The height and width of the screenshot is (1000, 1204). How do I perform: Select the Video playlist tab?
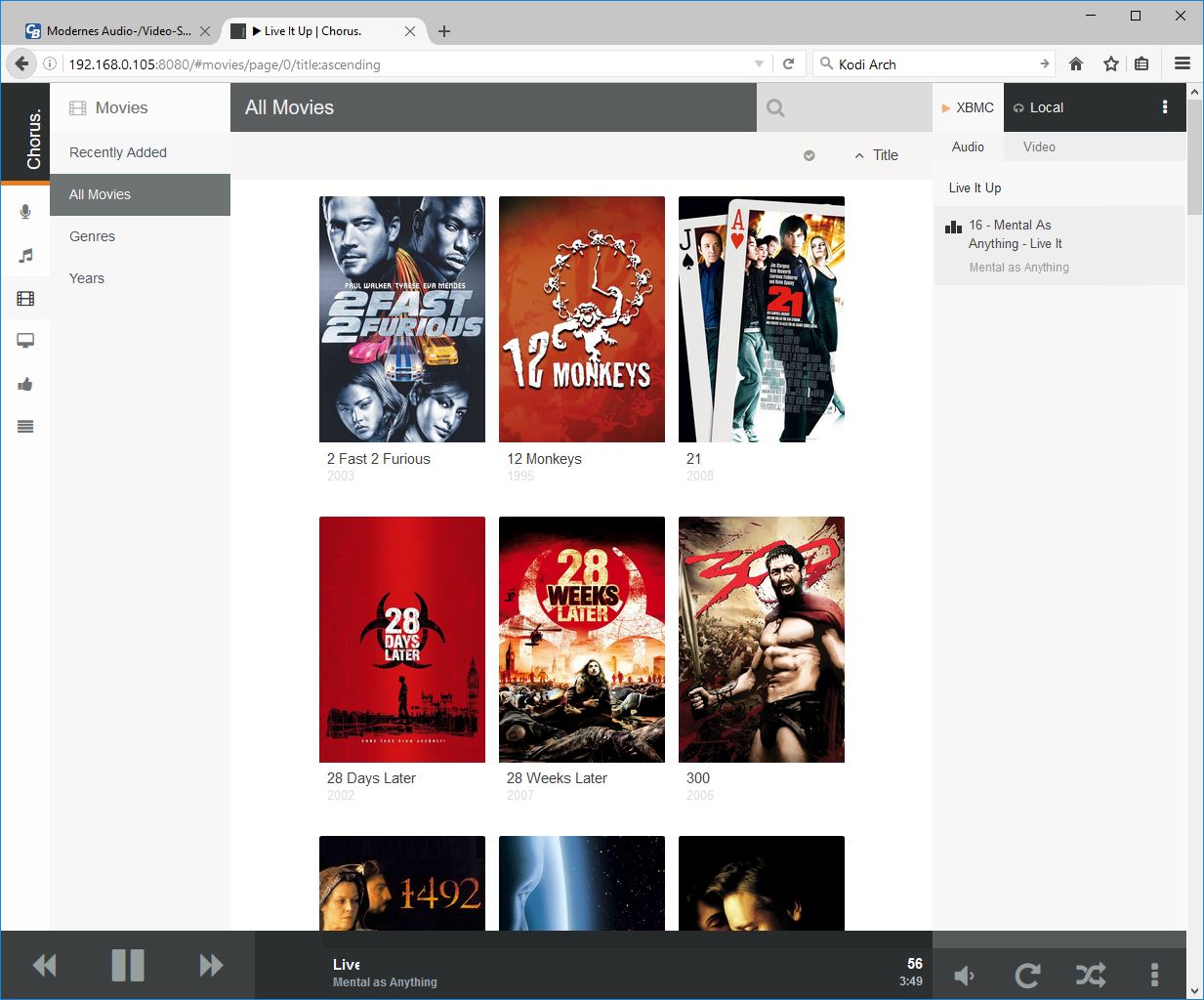pyautogui.click(x=1039, y=146)
